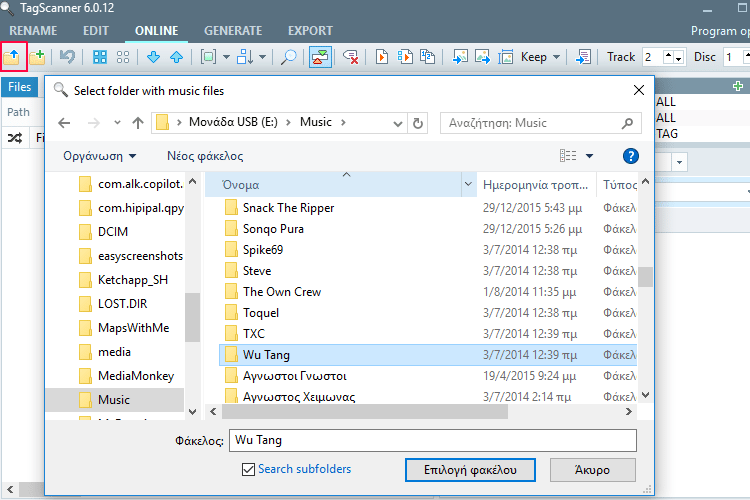Click the Άκυρο cancel button

593,470
